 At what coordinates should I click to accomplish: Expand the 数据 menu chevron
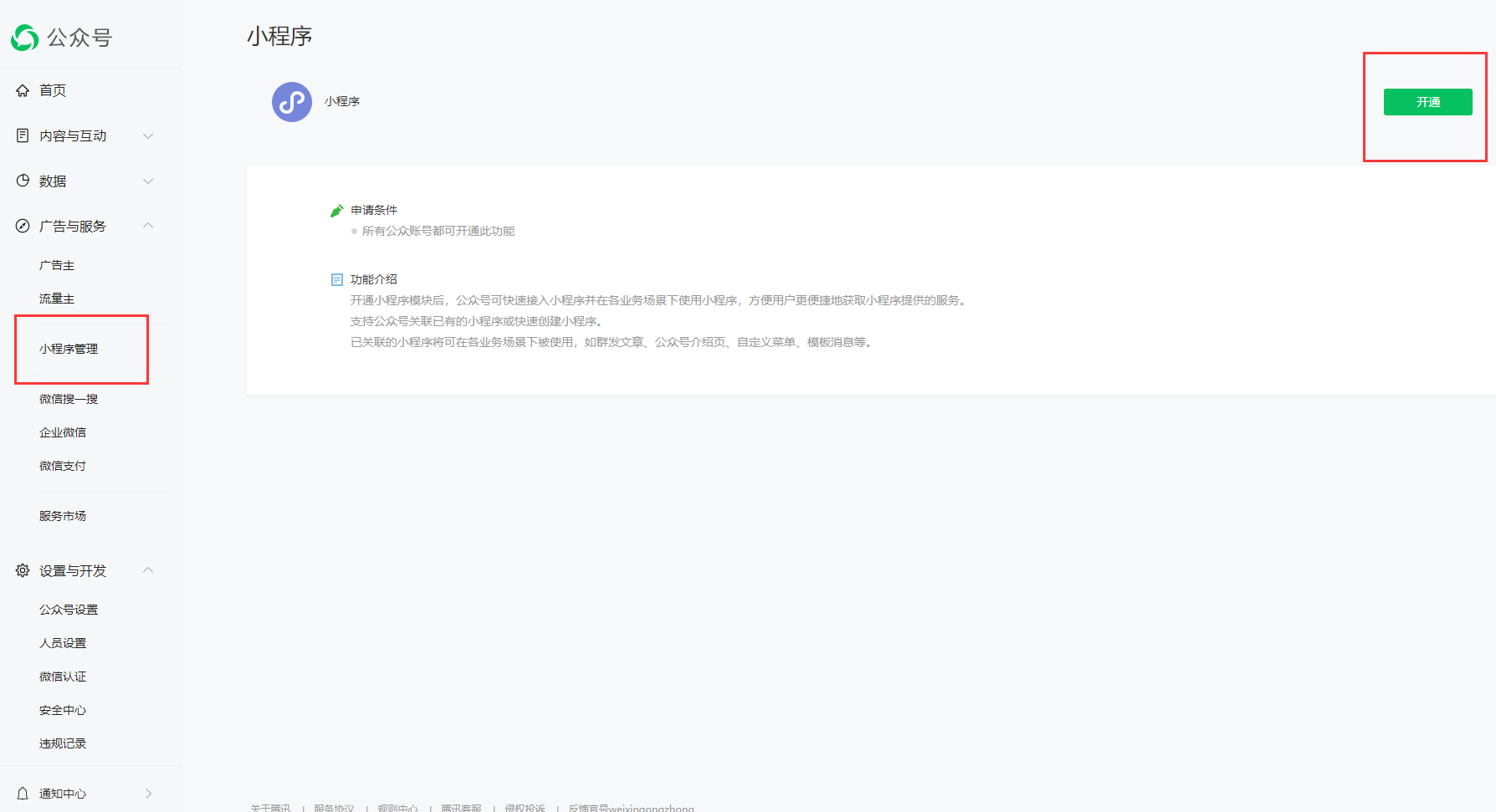tap(148, 181)
